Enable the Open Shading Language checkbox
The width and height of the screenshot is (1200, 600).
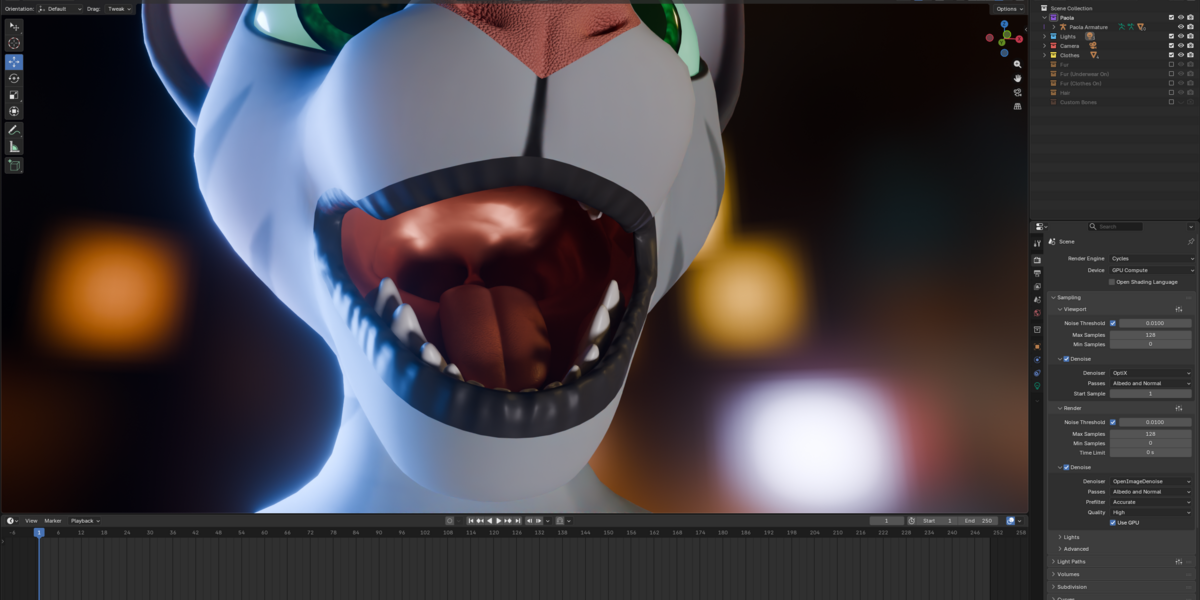click(1112, 282)
